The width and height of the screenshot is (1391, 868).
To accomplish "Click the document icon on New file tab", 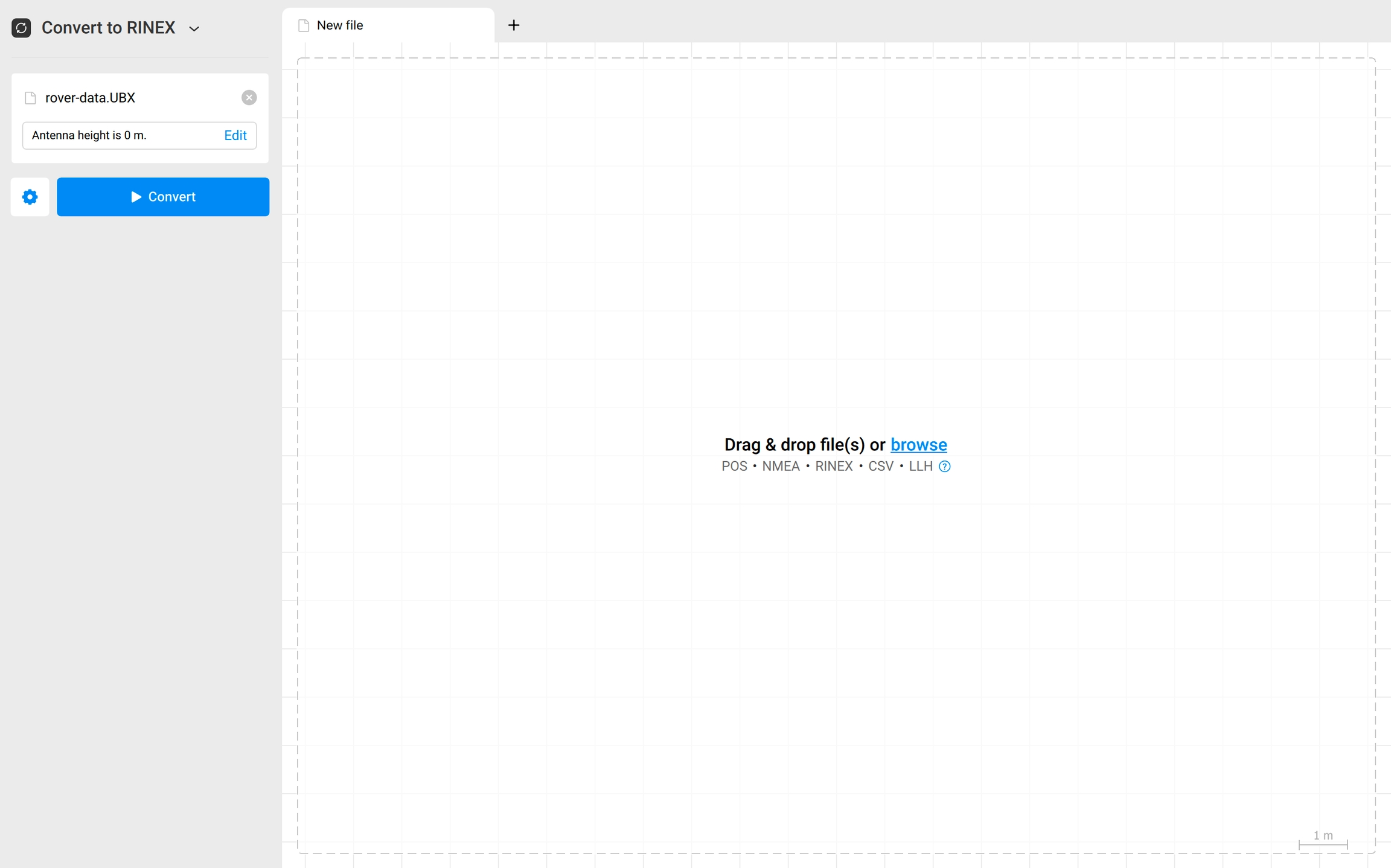I will 304,25.
